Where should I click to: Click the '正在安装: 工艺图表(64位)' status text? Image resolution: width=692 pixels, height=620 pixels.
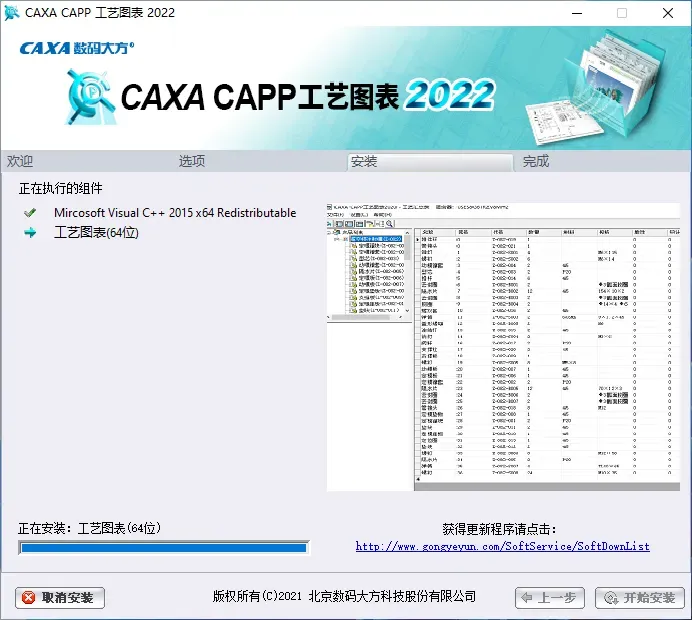point(90,528)
